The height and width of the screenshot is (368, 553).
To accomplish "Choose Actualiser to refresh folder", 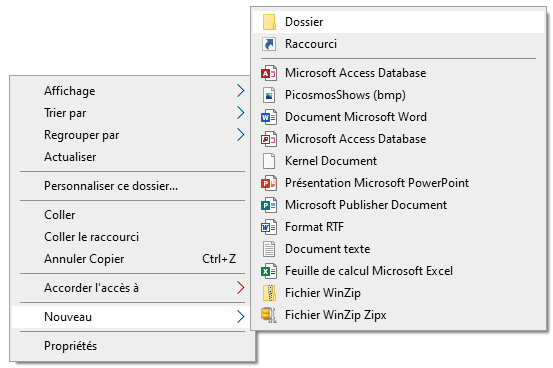I will pyautogui.click(x=130, y=157).
